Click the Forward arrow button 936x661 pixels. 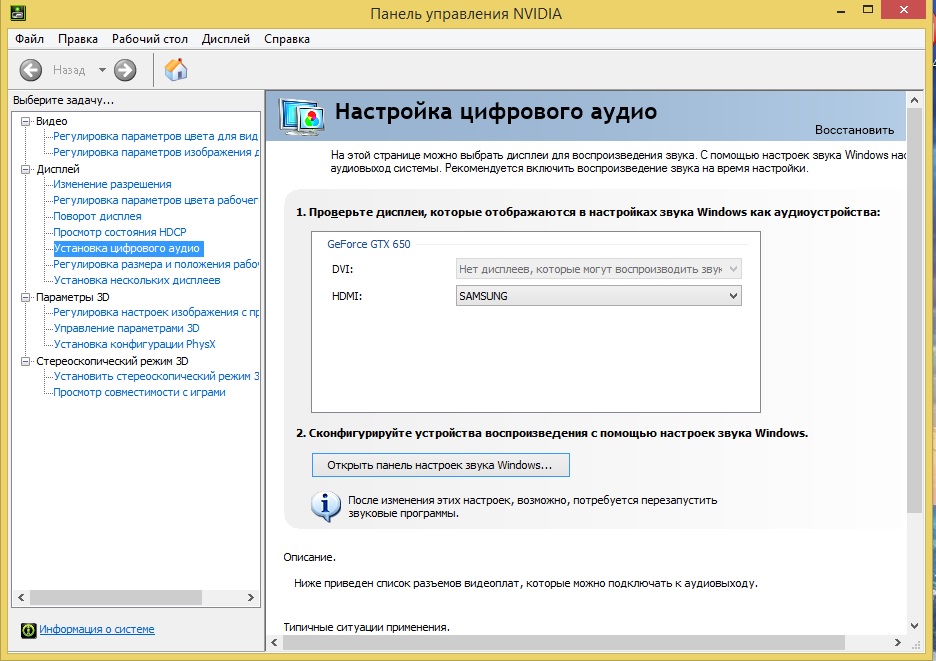point(125,70)
